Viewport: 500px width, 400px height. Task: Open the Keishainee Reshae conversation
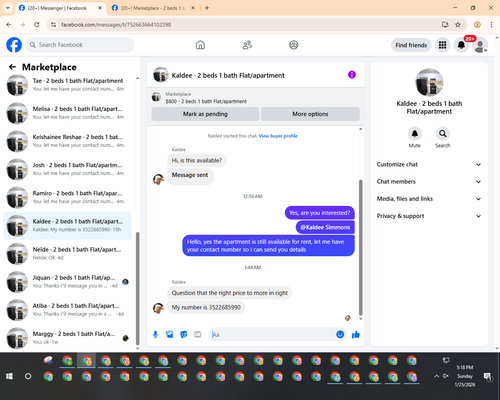click(67, 141)
